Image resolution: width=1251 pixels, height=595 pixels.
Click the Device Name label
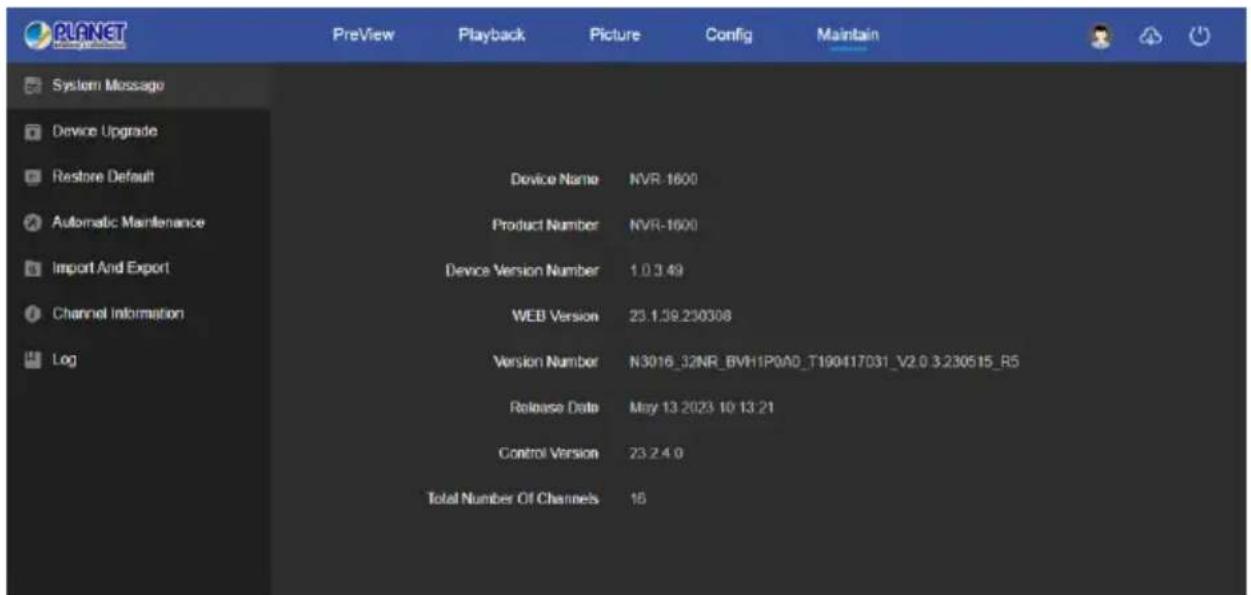[x=554, y=180]
